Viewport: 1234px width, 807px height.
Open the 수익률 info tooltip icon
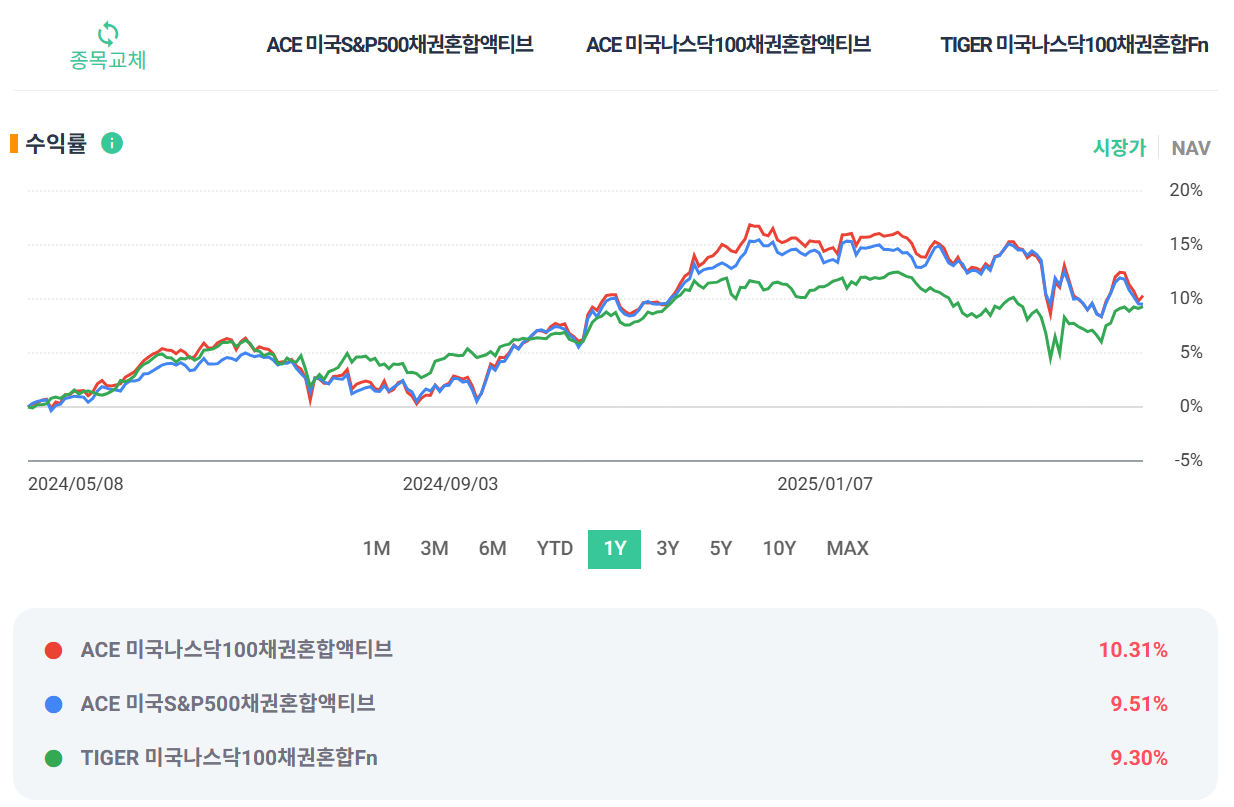112,143
